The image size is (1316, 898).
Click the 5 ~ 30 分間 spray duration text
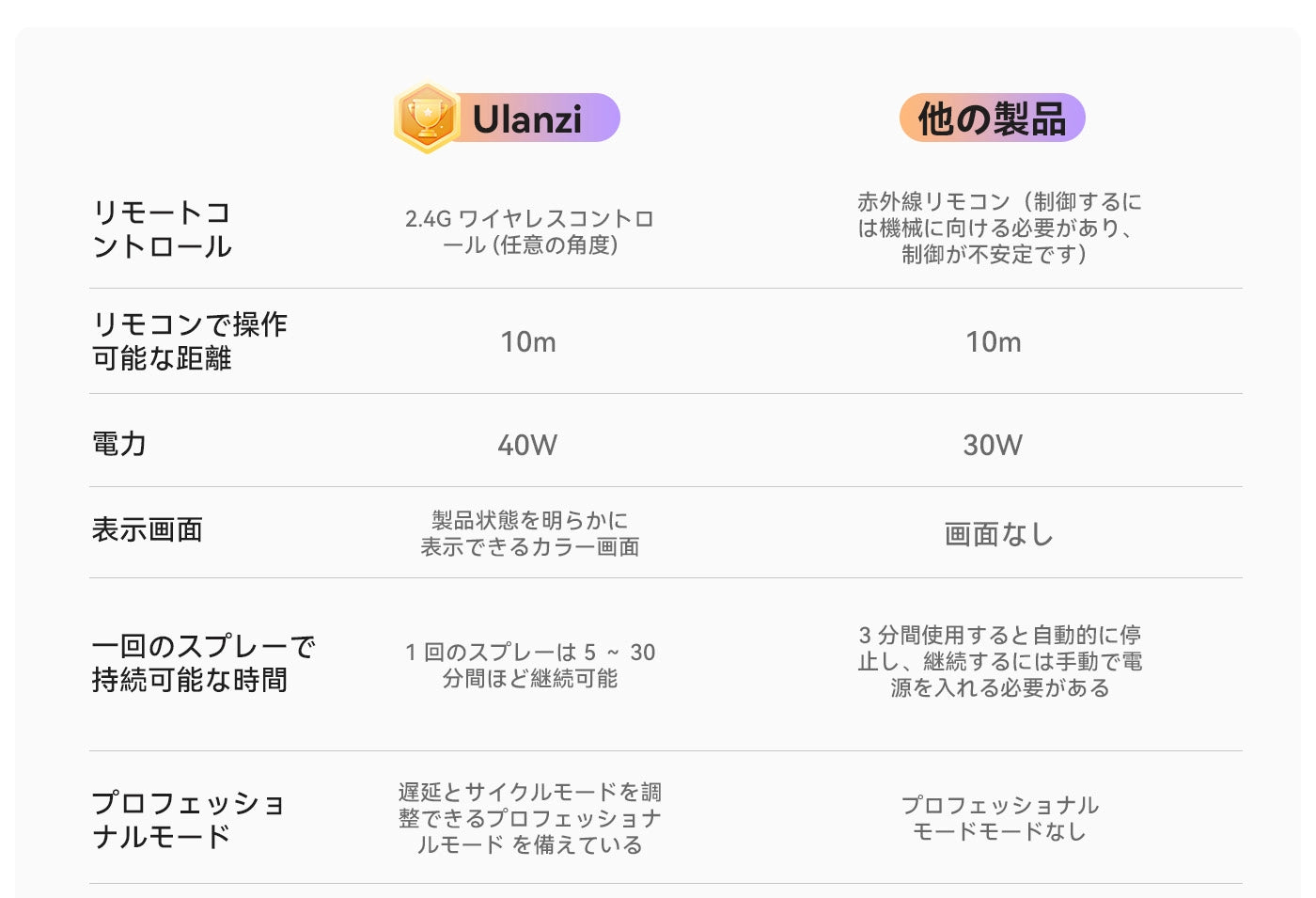529,665
